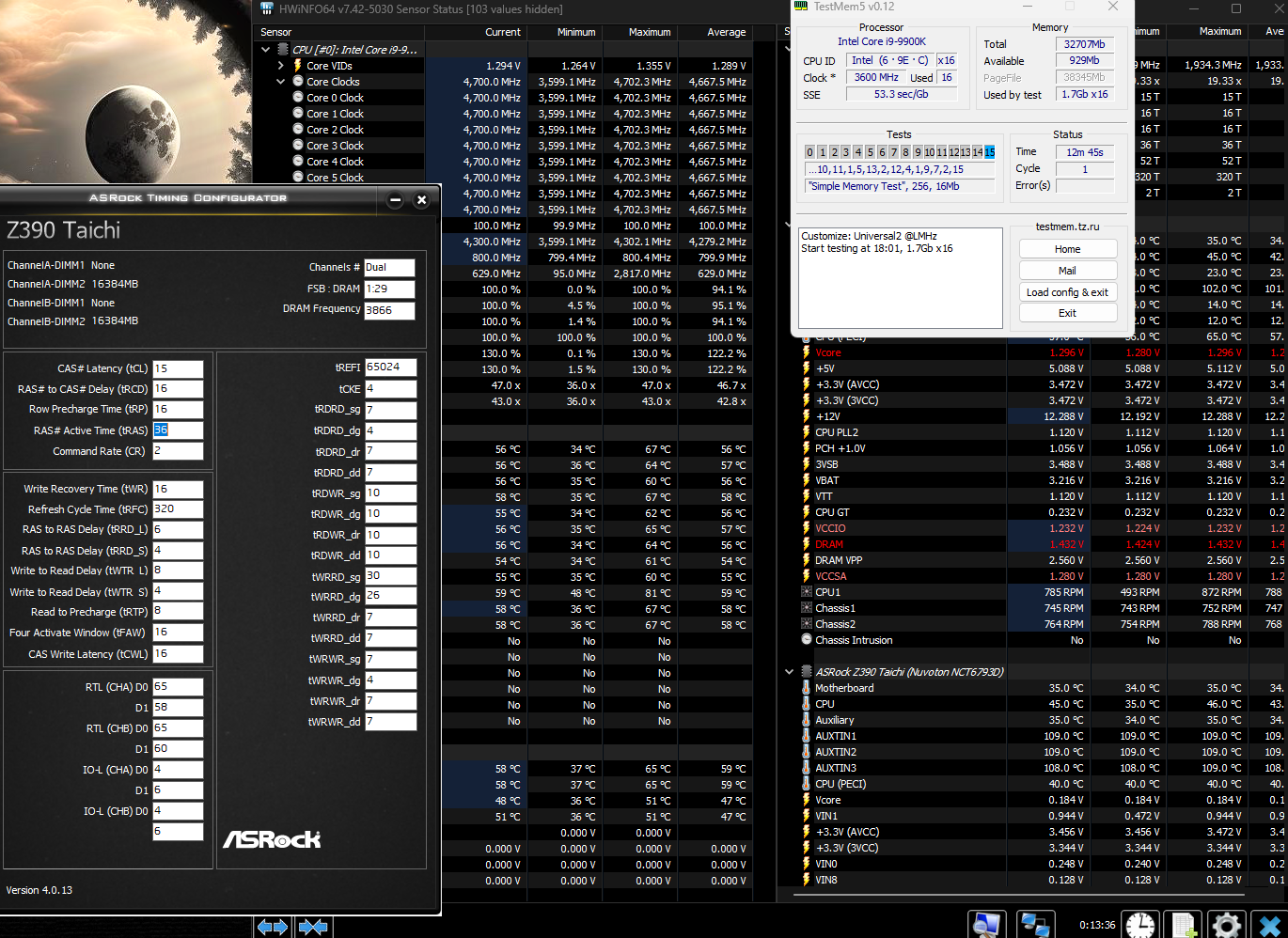1288x938 pixels.
Task: Click the bolt icon beside +12V voltage
Action: click(806, 416)
